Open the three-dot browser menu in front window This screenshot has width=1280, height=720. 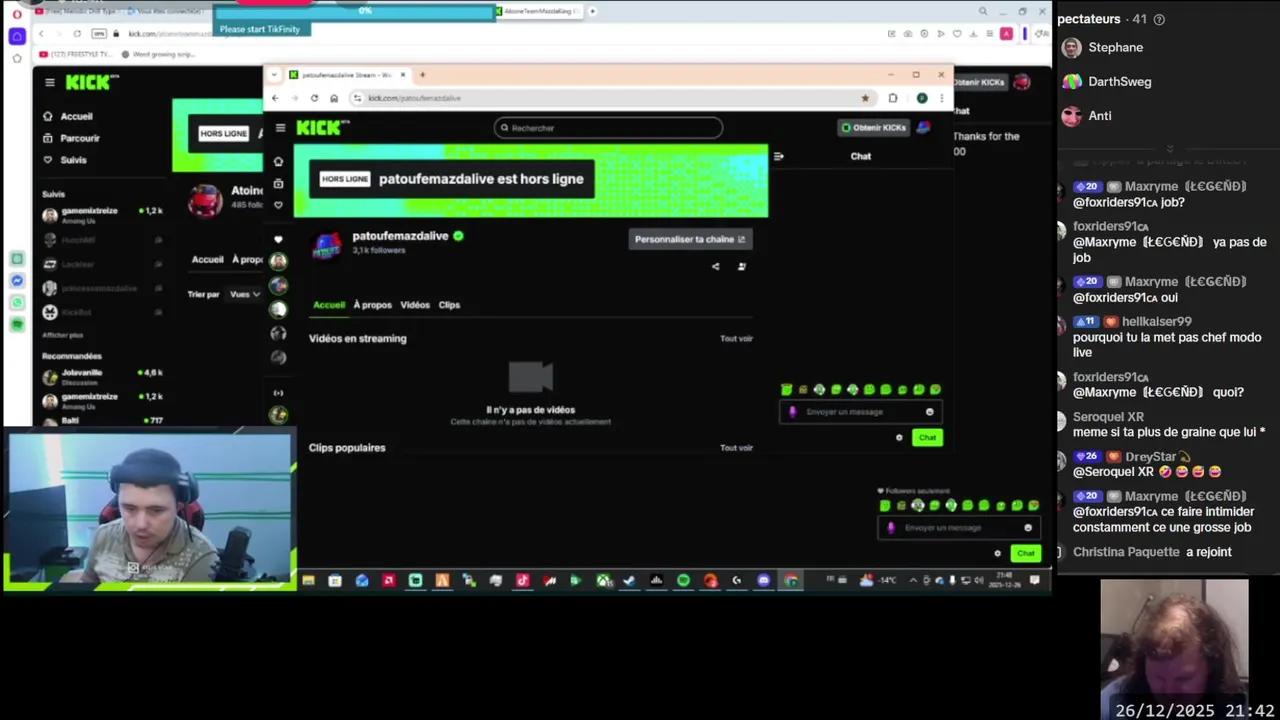coord(941,98)
